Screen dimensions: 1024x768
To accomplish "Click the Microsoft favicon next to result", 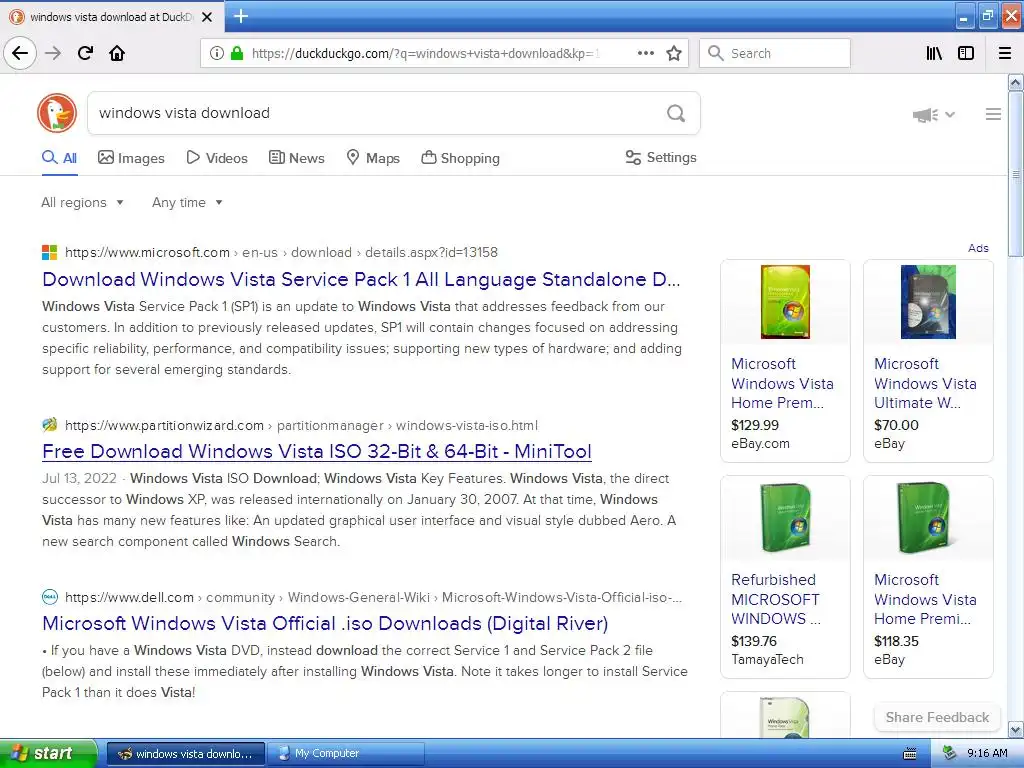I will point(50,252).
